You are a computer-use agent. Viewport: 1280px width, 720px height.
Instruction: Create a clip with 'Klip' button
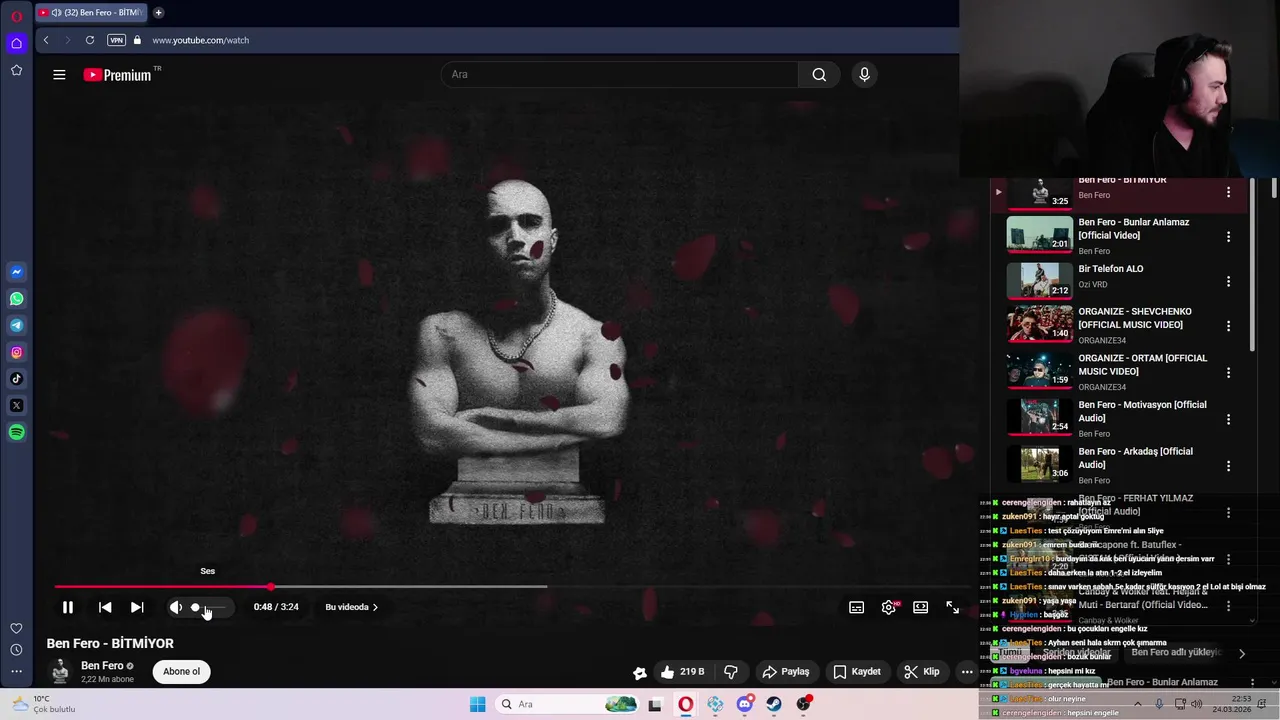coord(922,672)
